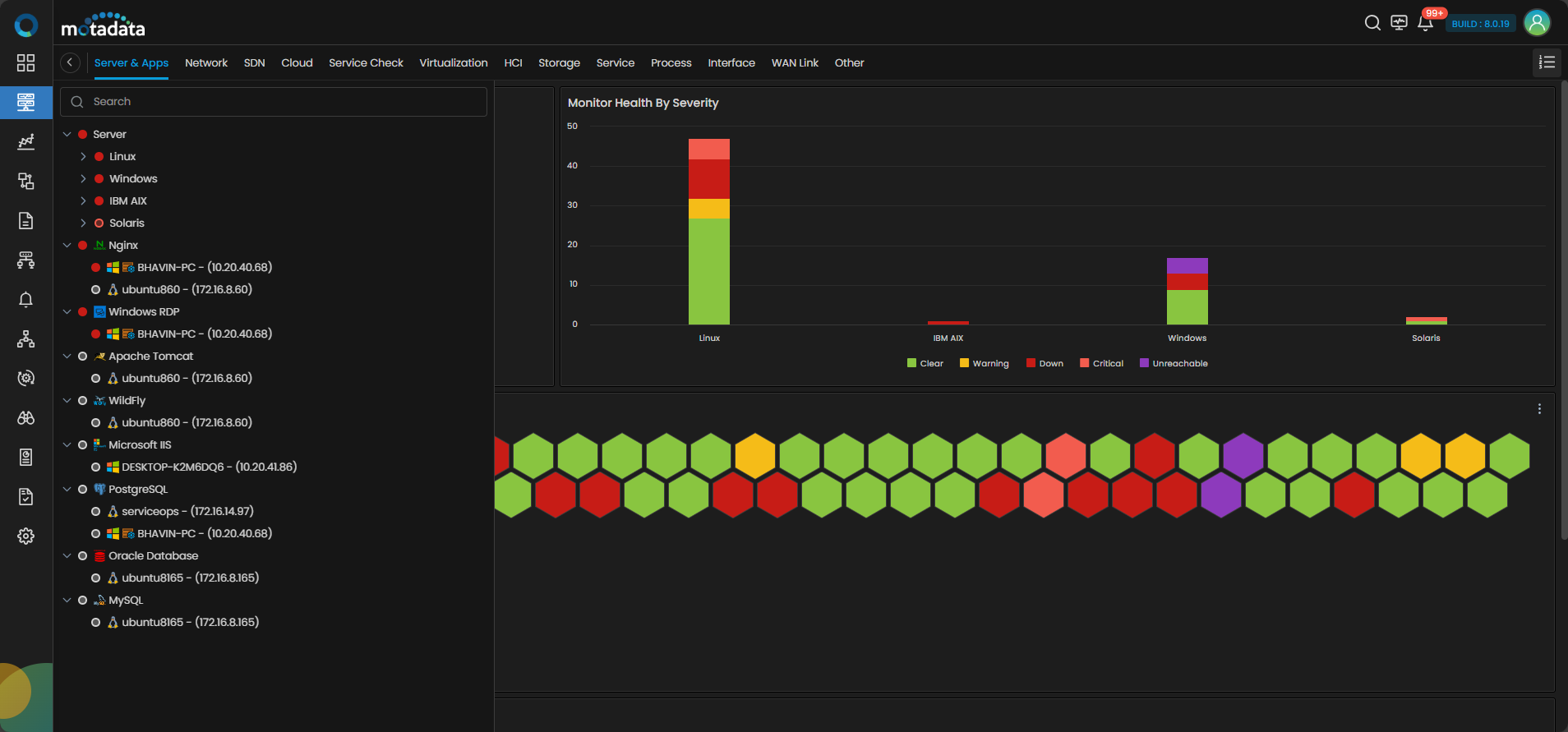Collapse the PostgreSQL tree node

(67, 489)
